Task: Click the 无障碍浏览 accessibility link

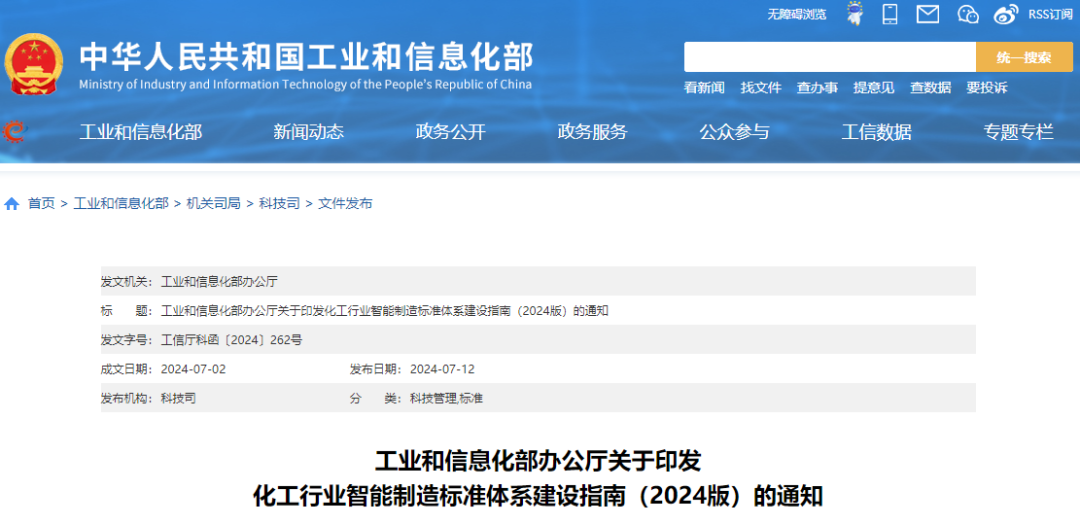Action: click(797, 14)
